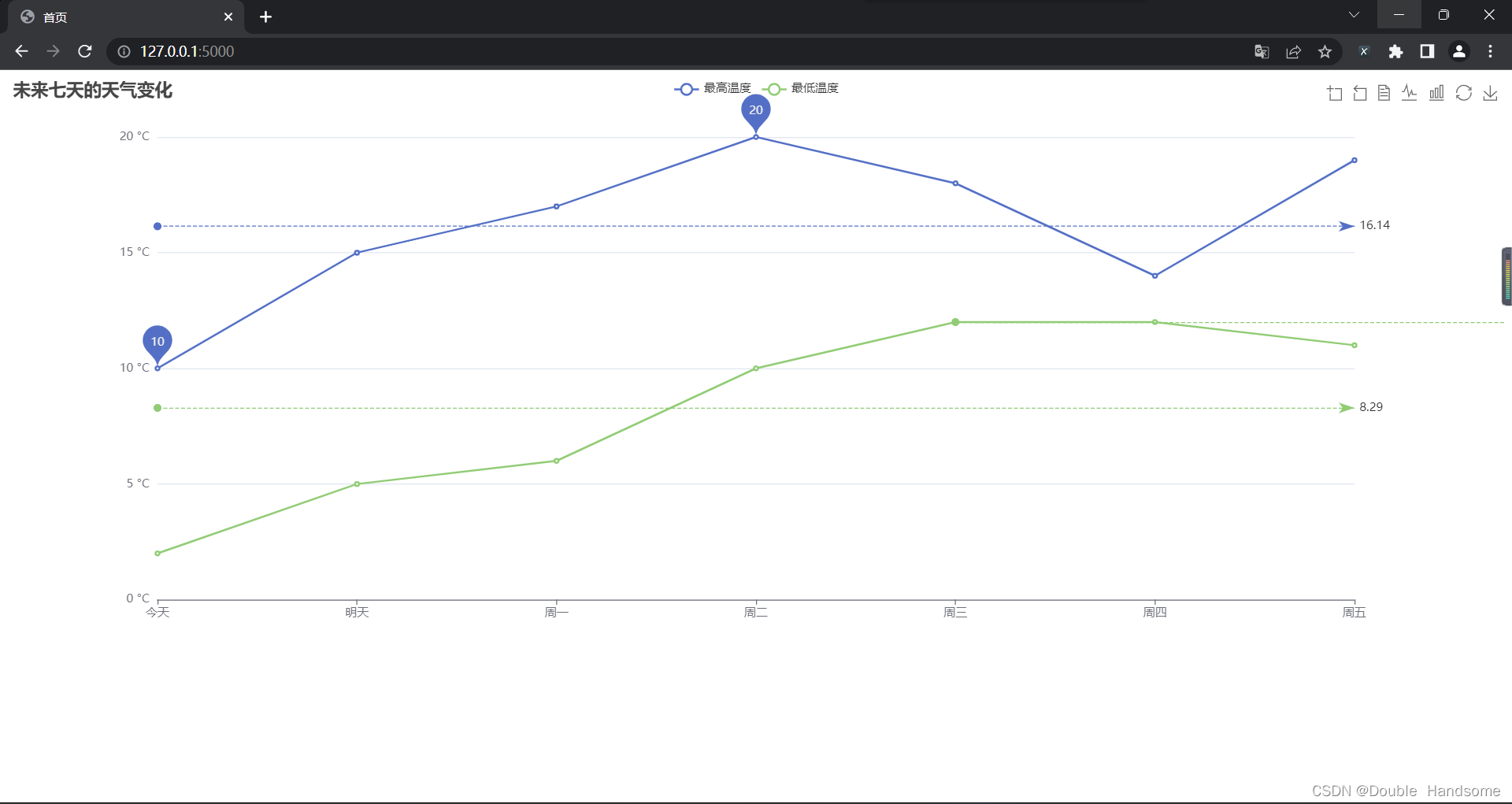Screen dimensions: 1512x804
Task: Toggle the 最高温度 legend series
Action: [713, 88]
